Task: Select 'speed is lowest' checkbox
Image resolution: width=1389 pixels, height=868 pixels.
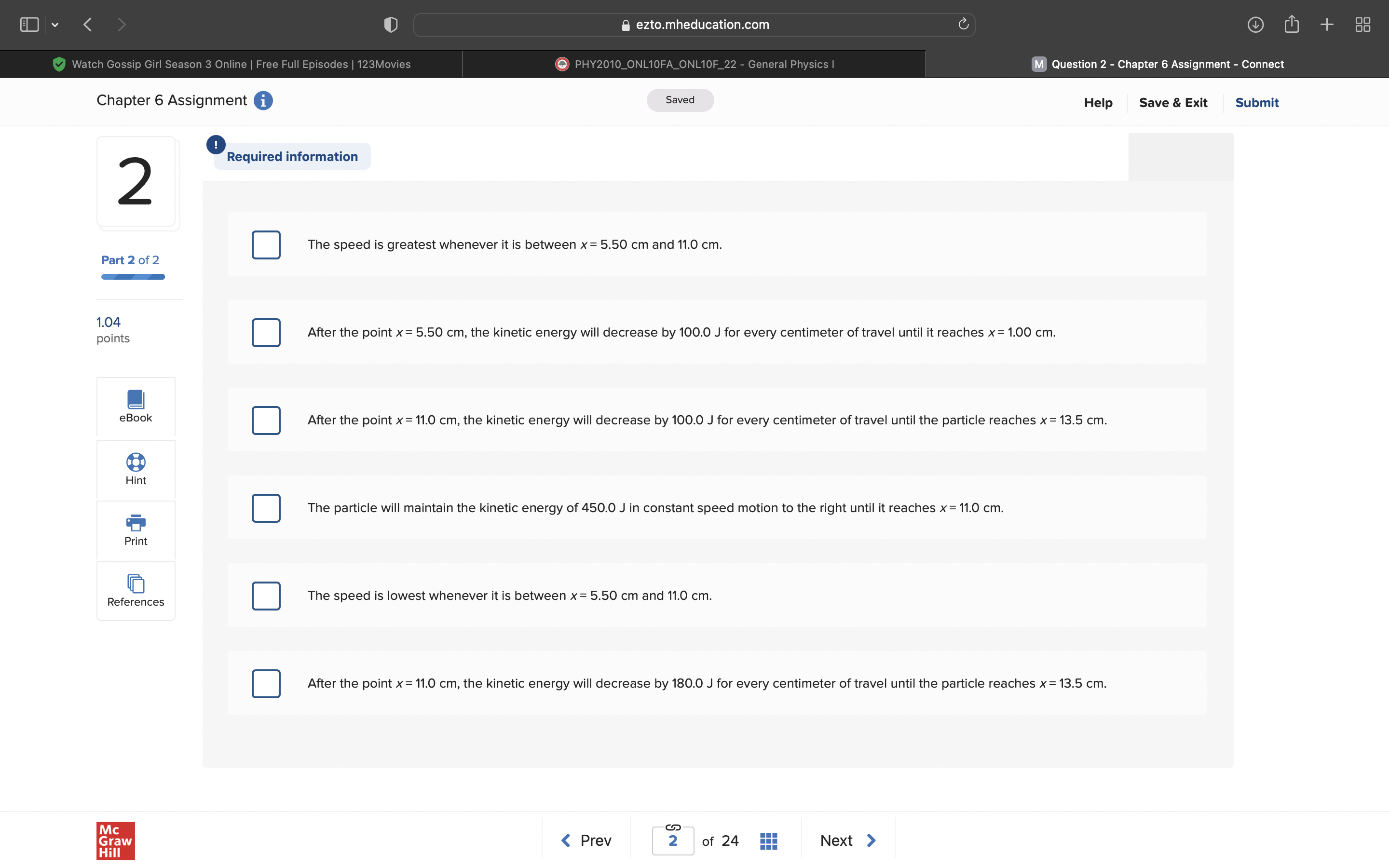Action: (266, 596)
